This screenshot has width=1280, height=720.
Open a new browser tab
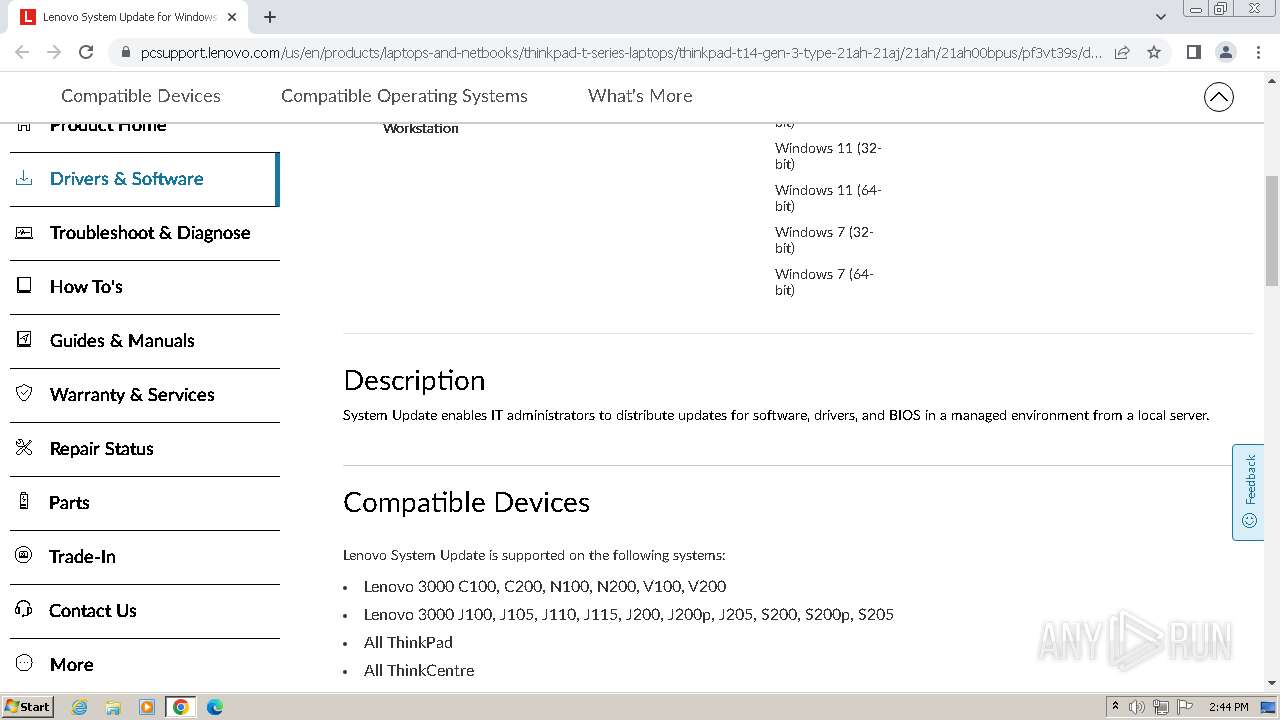270,17
